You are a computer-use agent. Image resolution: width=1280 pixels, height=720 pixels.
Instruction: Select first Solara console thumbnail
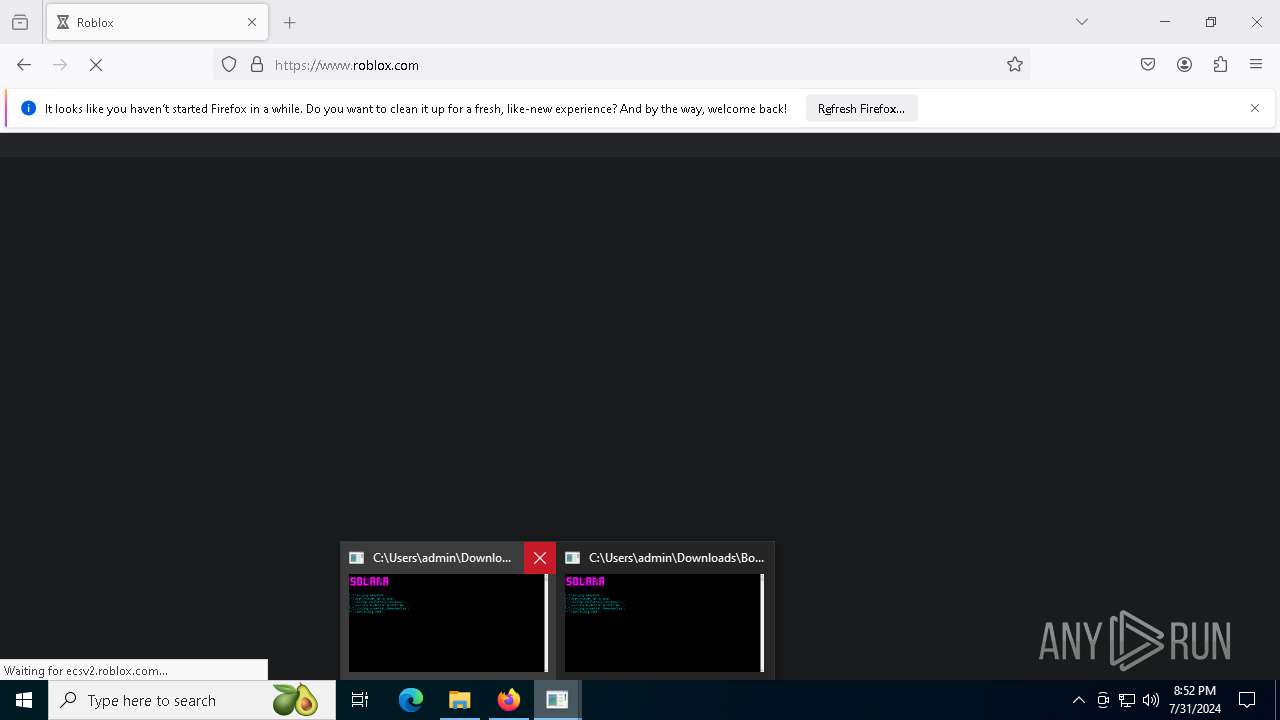coord(448,622)
